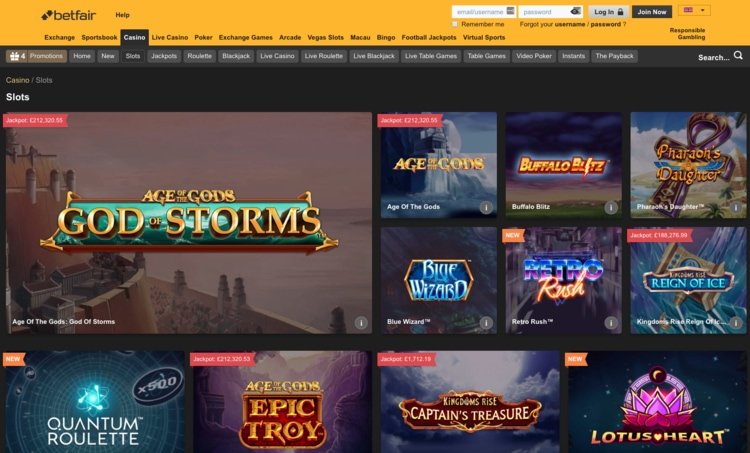Select the Casino tab
This screenshot has width=750, height=453.
(x=134, y=37)
